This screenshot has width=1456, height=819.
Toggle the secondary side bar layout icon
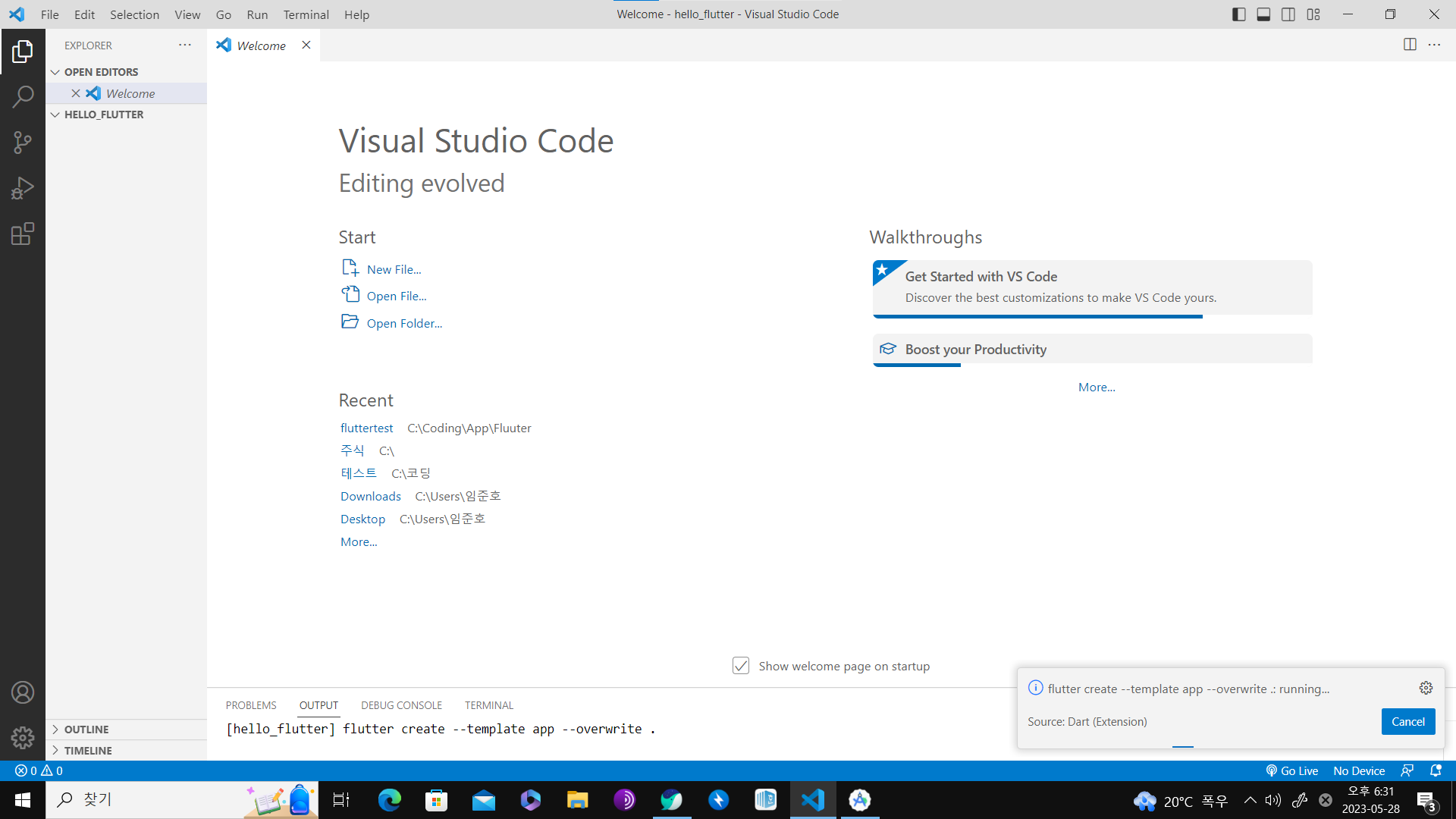1288,14
